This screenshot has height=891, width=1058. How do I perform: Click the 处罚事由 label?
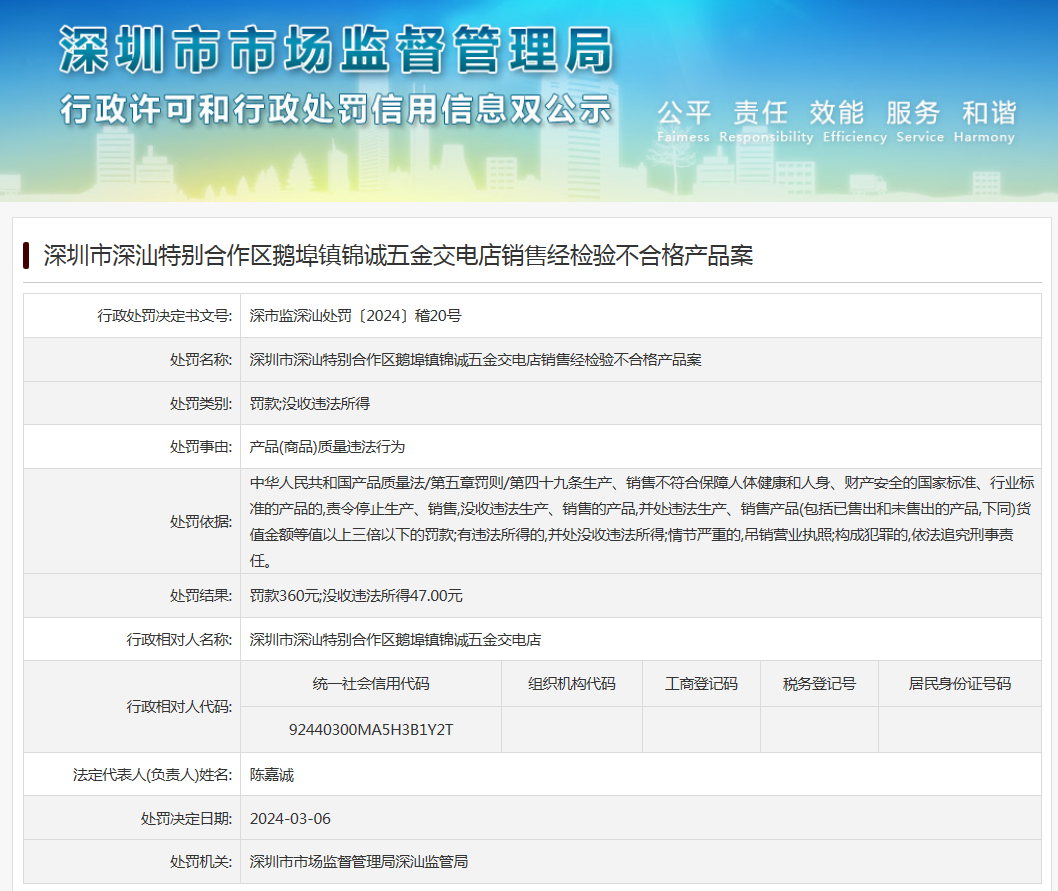[201, 447]
